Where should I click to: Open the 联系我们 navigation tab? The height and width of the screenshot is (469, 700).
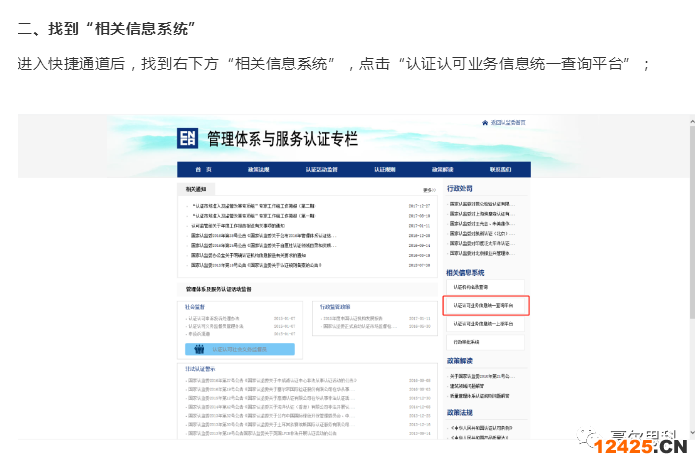tap(496, 170)
